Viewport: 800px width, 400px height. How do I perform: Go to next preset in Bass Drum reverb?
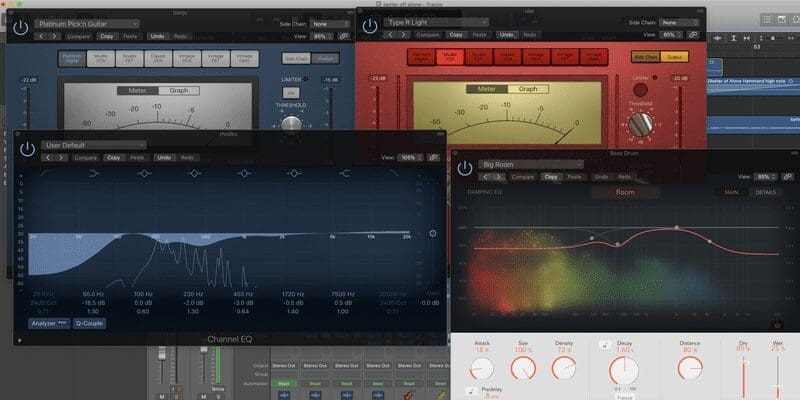pos(498,177)
